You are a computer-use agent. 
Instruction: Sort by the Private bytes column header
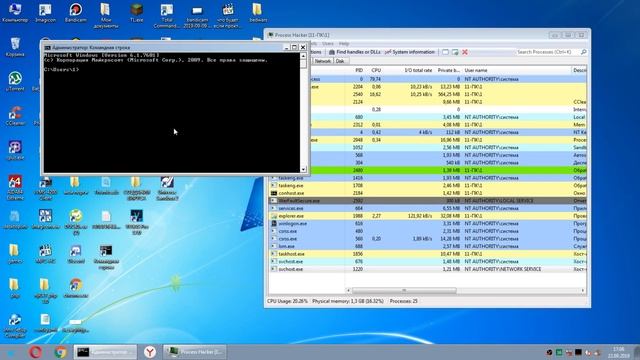[x=448, y=70]
